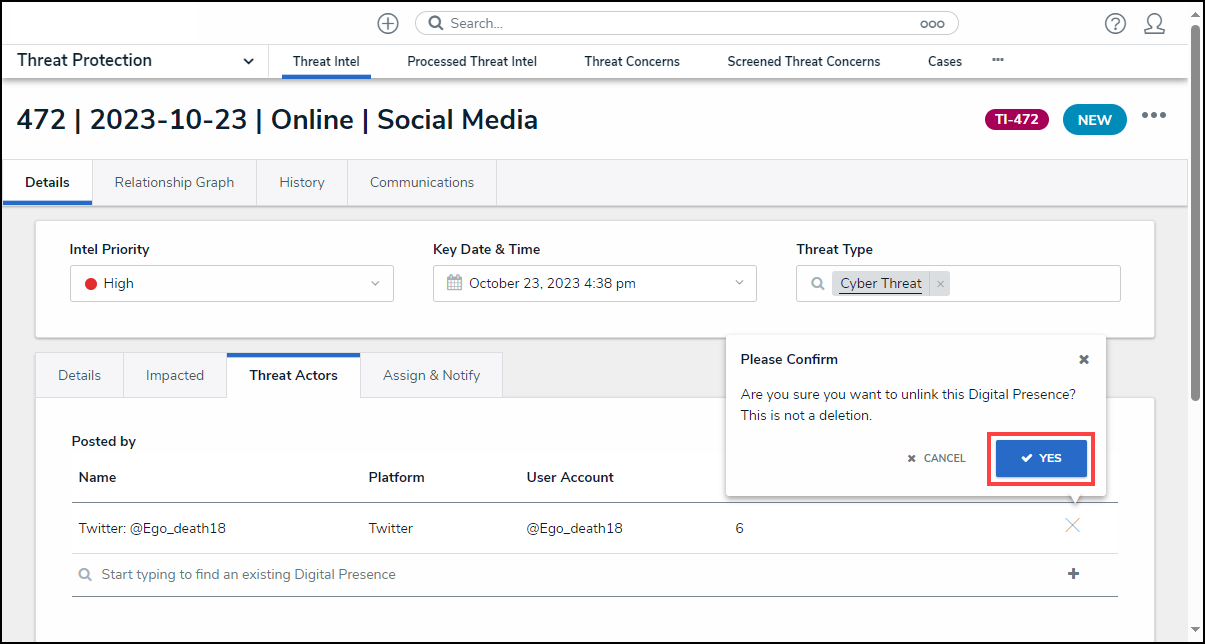This screenshot has width=1205, height=644.
Task: Confirm unlink by clicking Yes
Action: point(1041,458)
